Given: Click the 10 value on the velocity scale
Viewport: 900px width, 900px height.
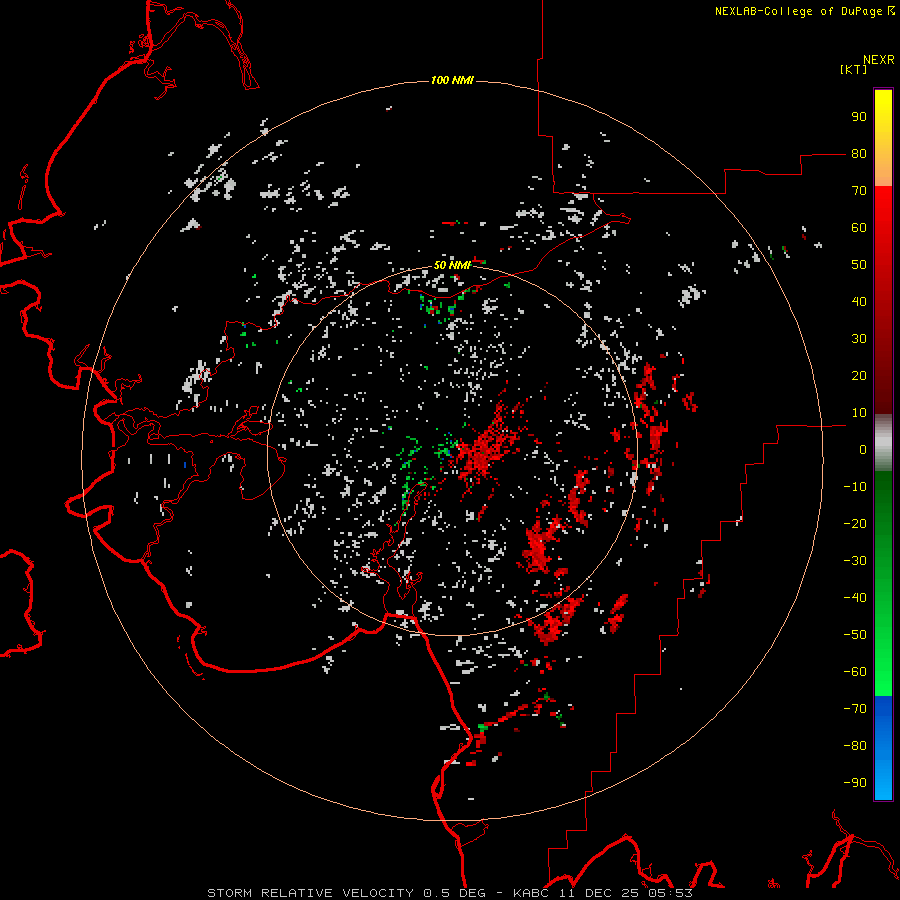Looking at the screenshot, I should (x=859, y=413).
